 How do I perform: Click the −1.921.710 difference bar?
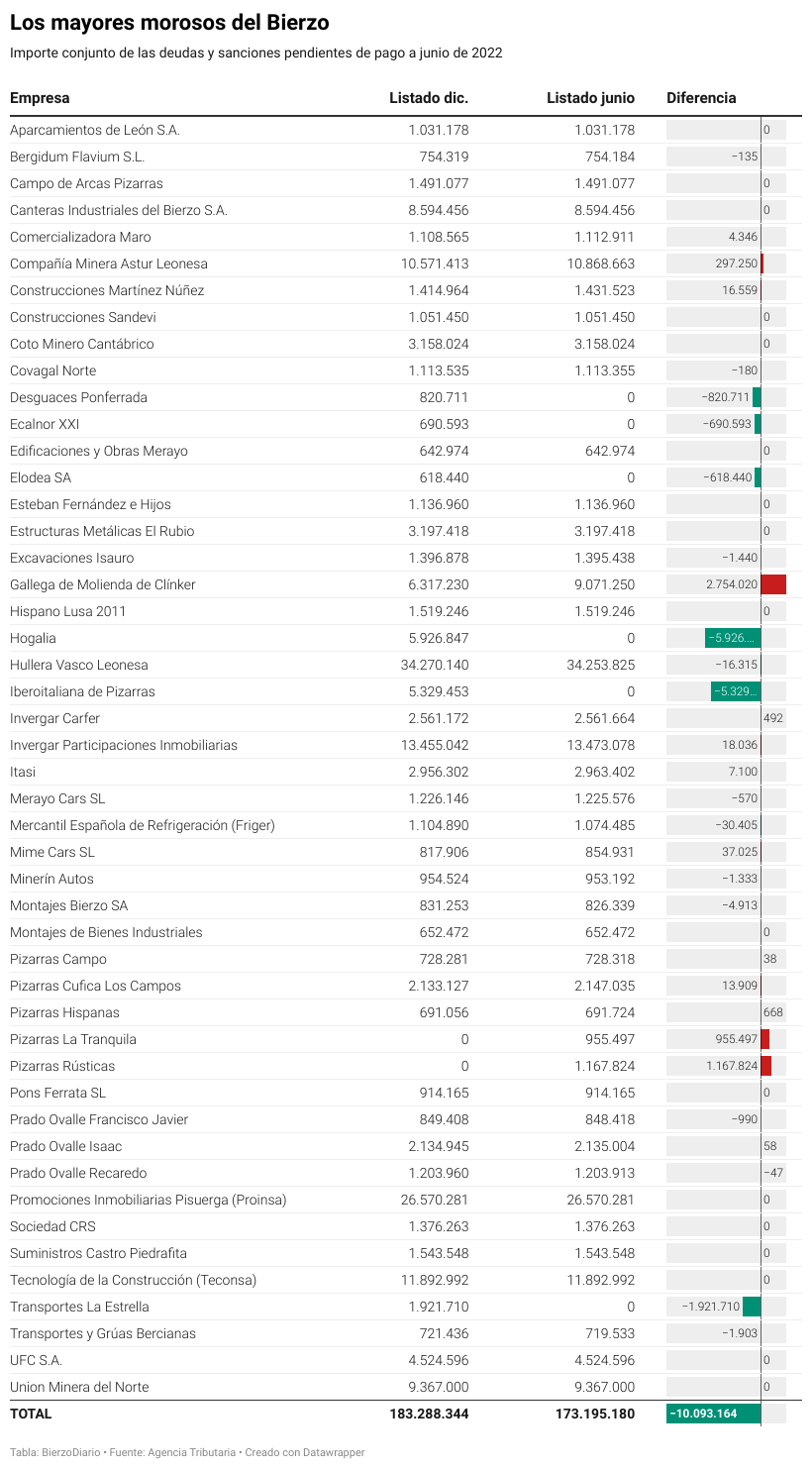pyautogui.click(x=751, y=1307)
